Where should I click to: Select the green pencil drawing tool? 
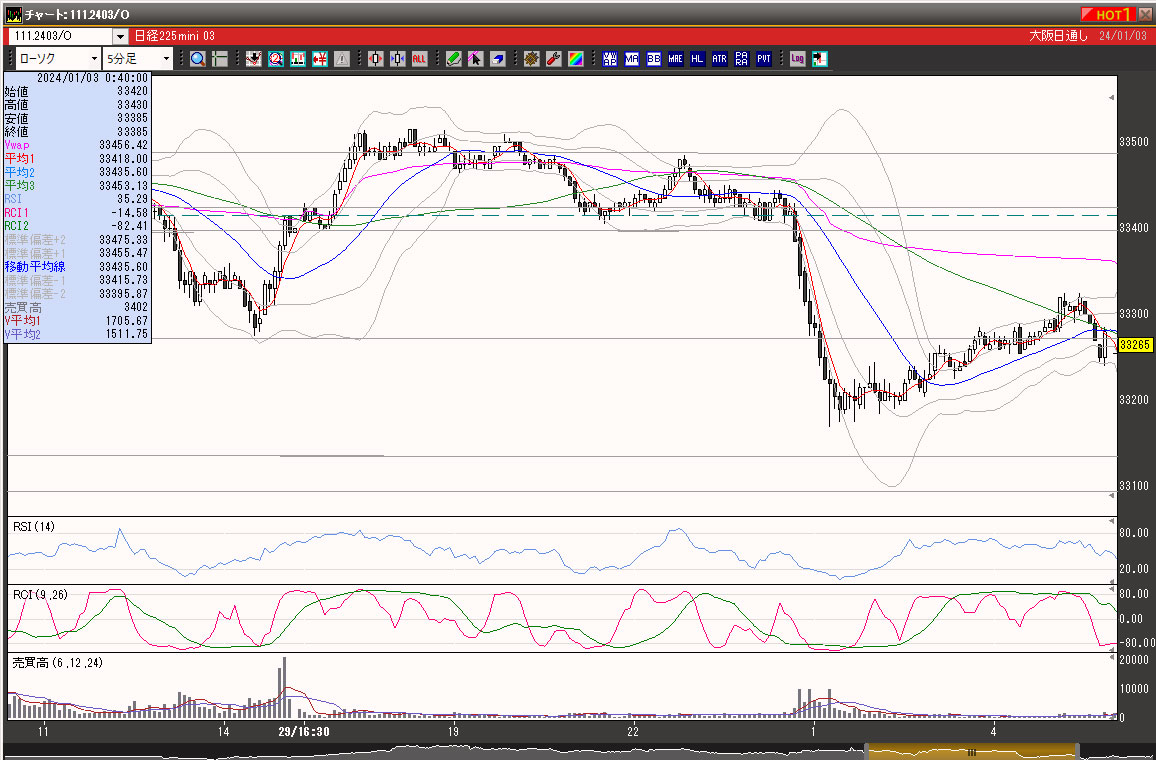pyautogui.click(x=454, y=59)
